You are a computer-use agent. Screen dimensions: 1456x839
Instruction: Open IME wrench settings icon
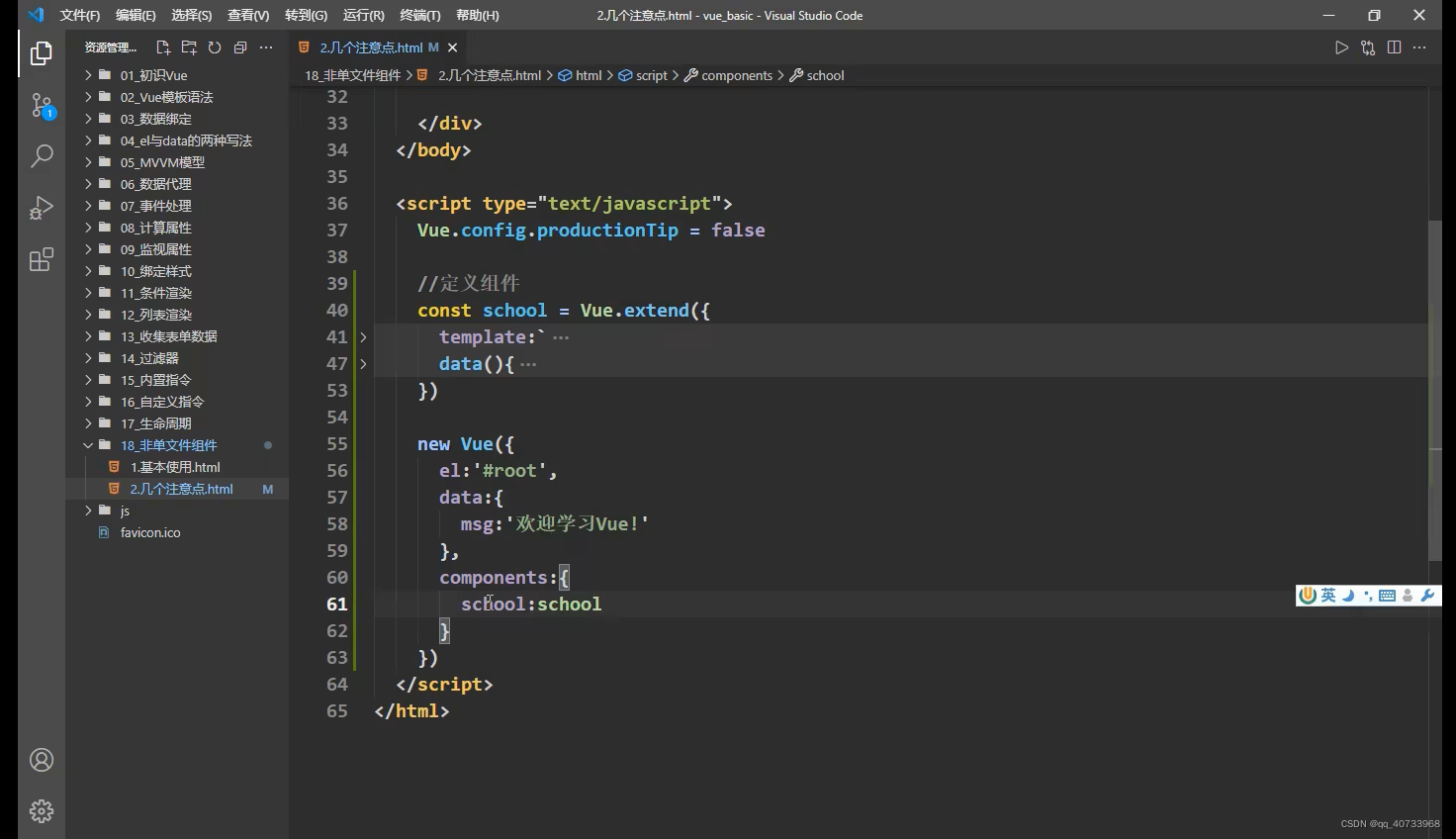pos(1427,596)
